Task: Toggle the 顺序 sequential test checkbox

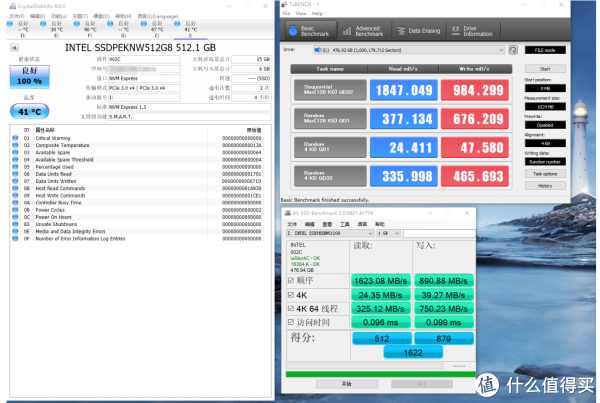Action: click(291, 281)
